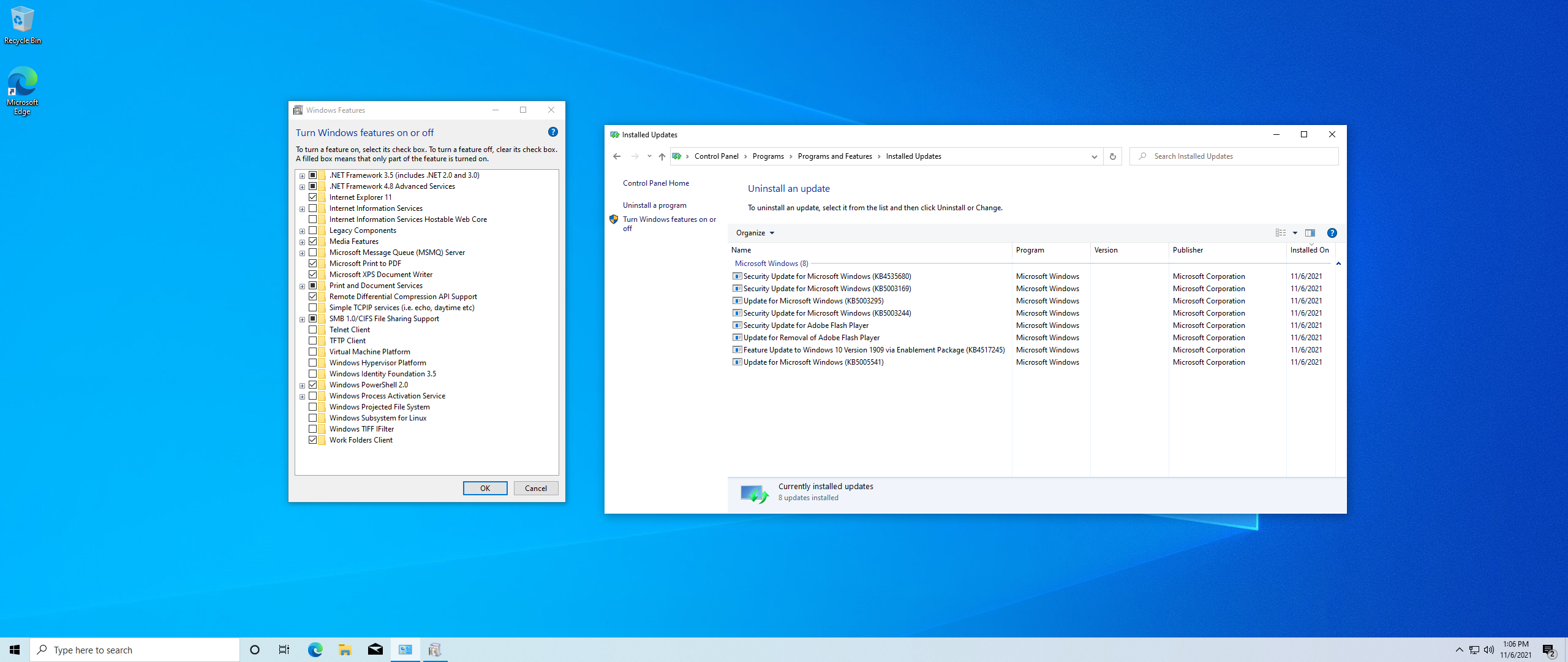Check Virtual Machine Platform feature
This screenshot has height=662, width=1568.
pos(313,352)
